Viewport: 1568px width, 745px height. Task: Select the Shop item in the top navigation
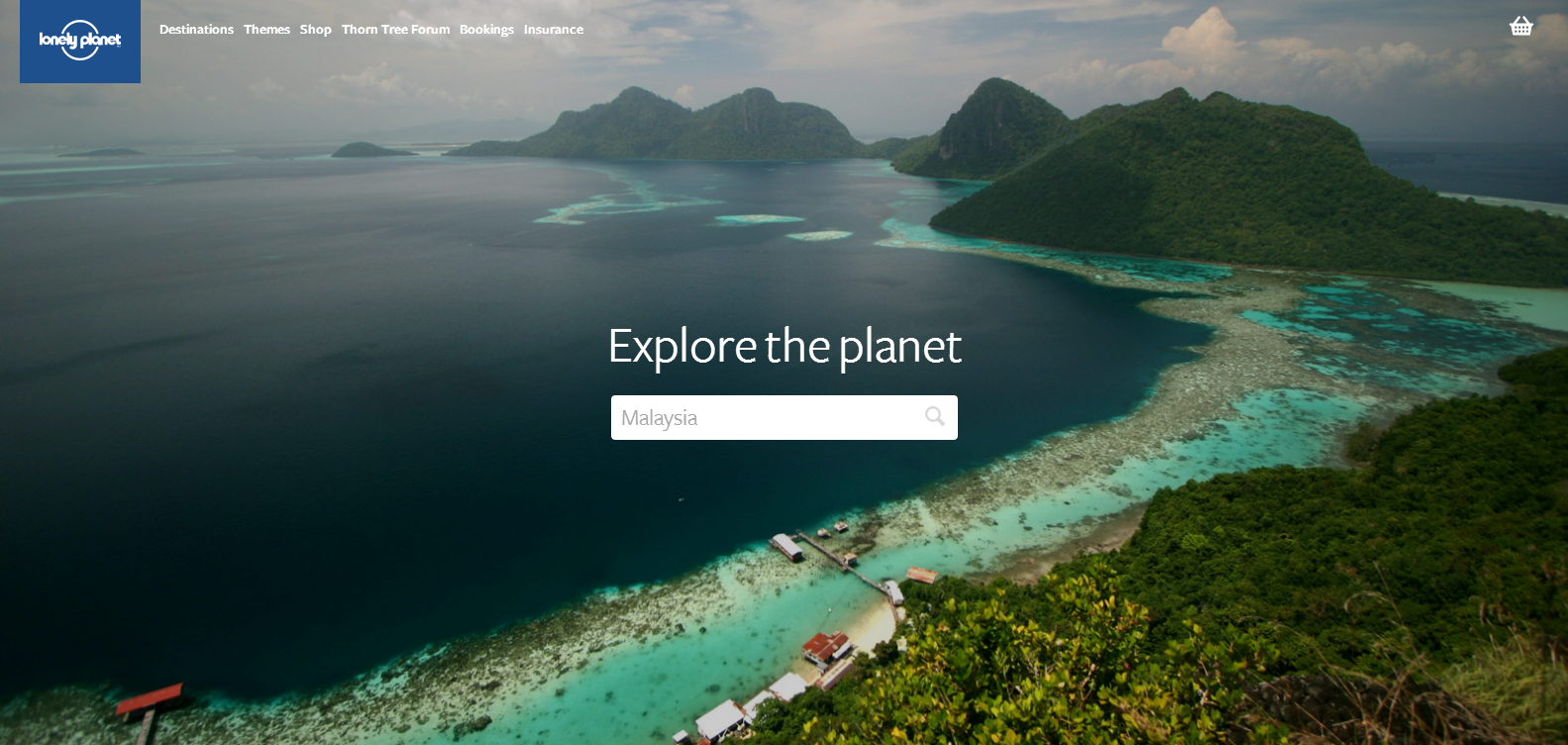(x=315, y=30)
